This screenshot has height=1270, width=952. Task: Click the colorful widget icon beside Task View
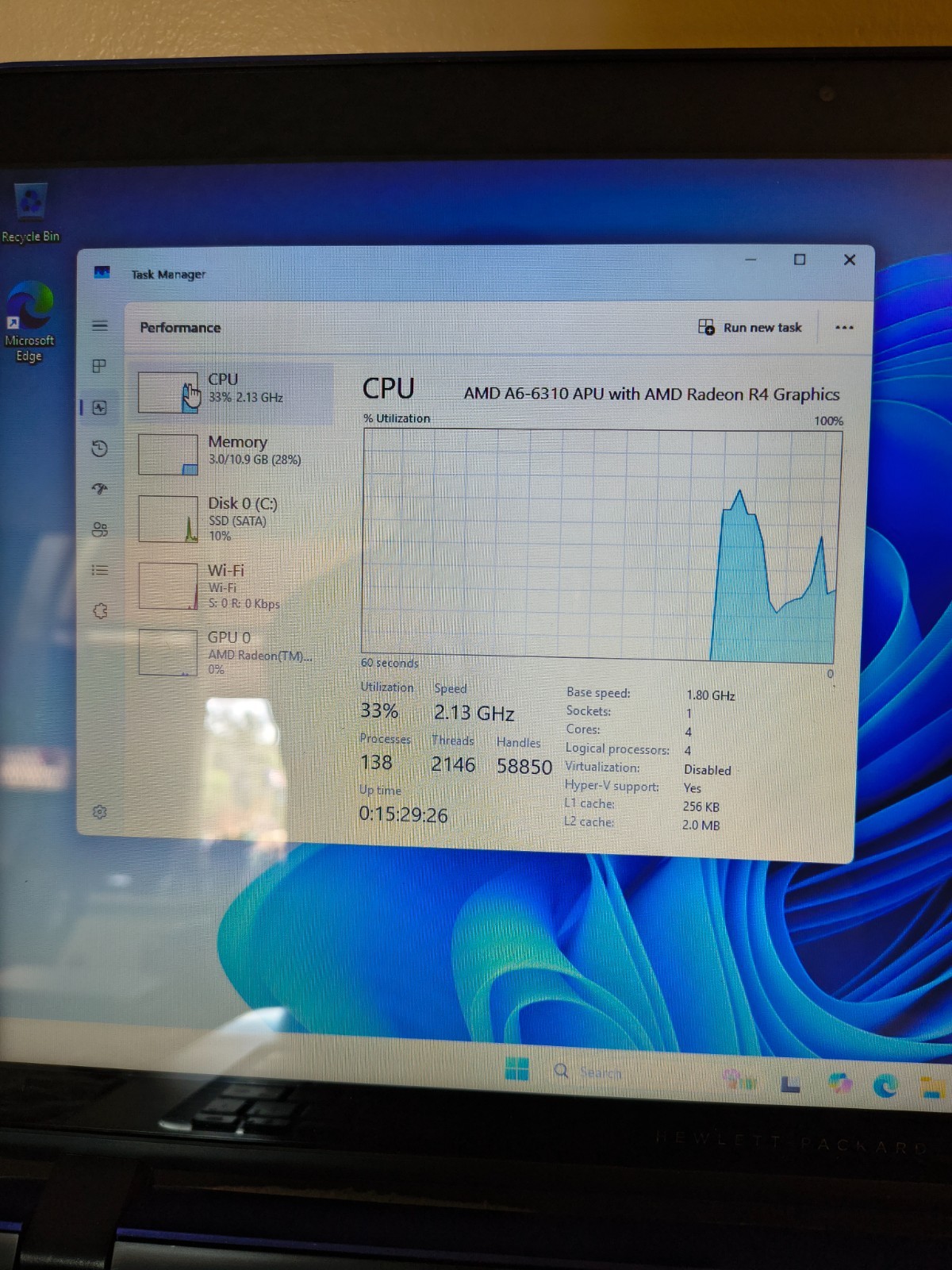tap(739, 1079)
